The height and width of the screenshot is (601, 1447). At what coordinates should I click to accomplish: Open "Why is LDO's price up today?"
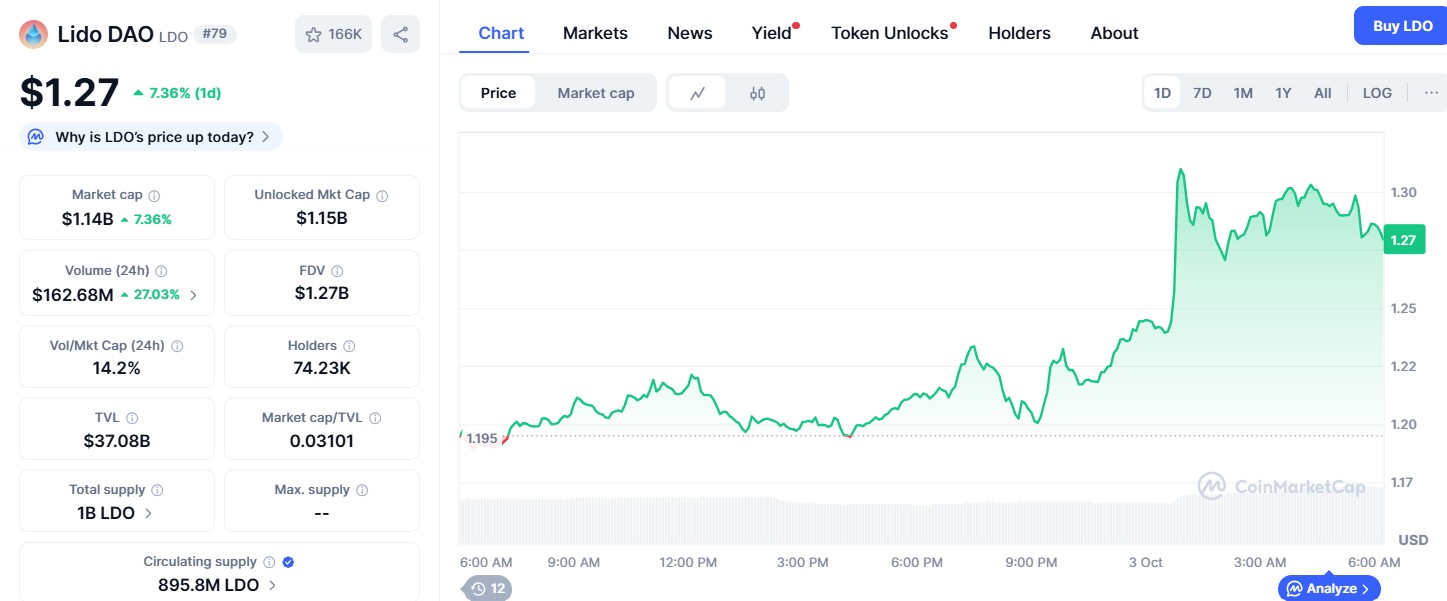pos(151,137)
